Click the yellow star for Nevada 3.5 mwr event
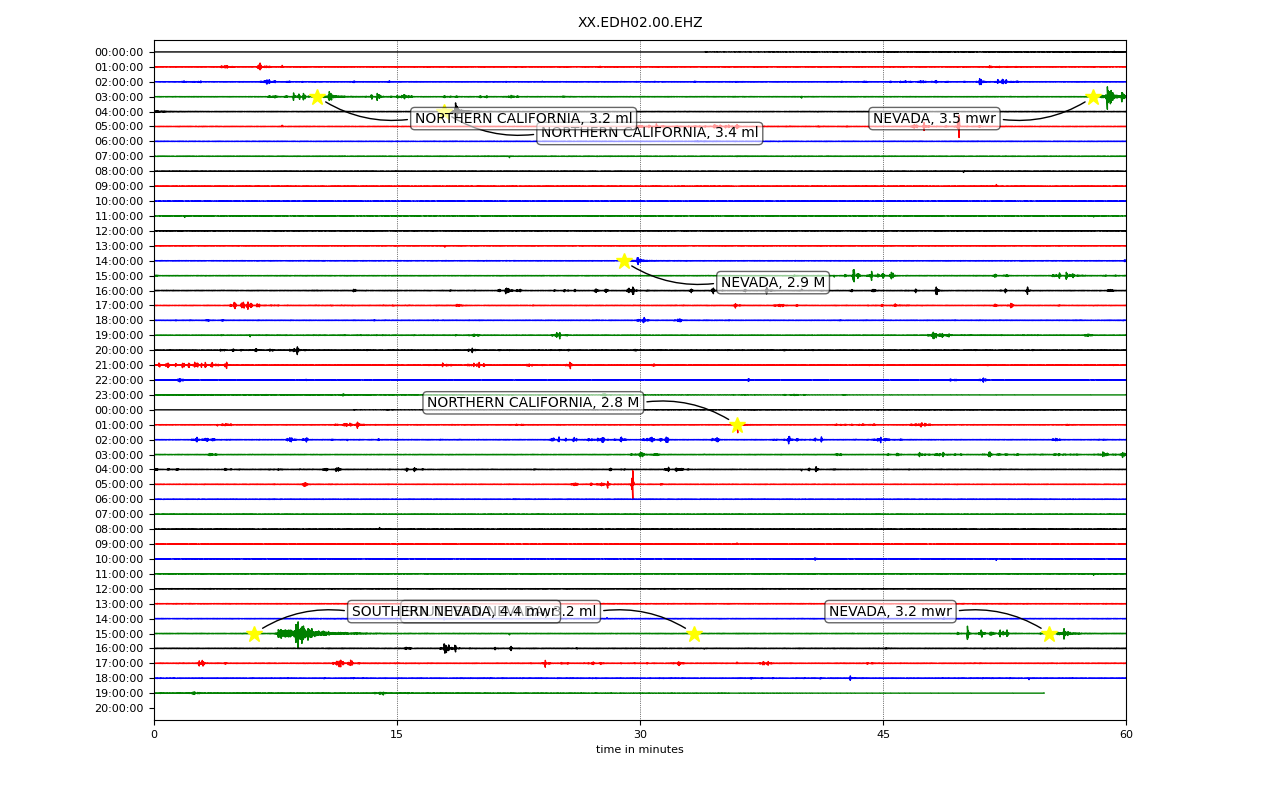The height and width of the screenshot is (800, 1280). click(1093, 97)
